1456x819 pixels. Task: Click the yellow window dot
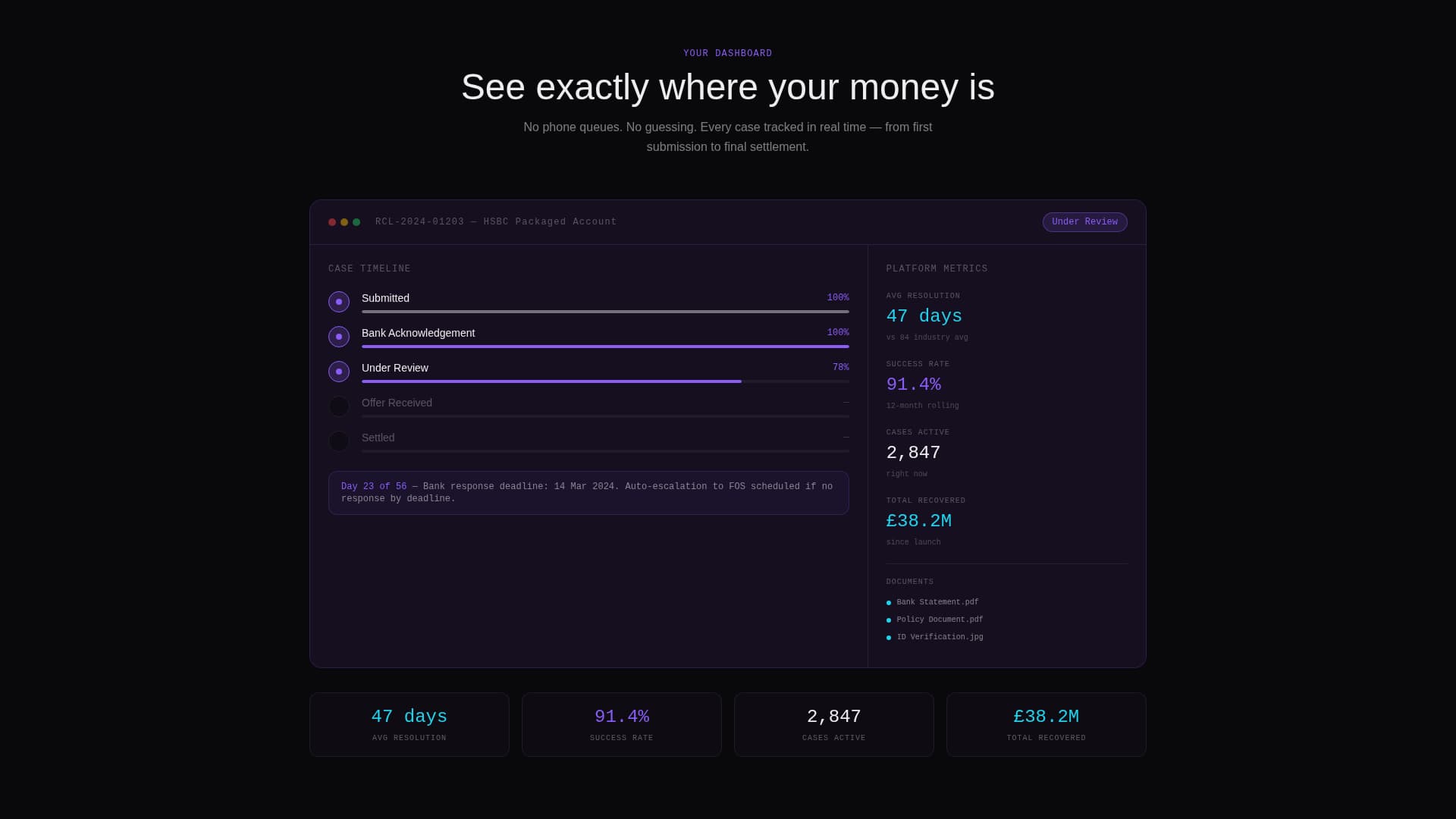pos(344,222)
